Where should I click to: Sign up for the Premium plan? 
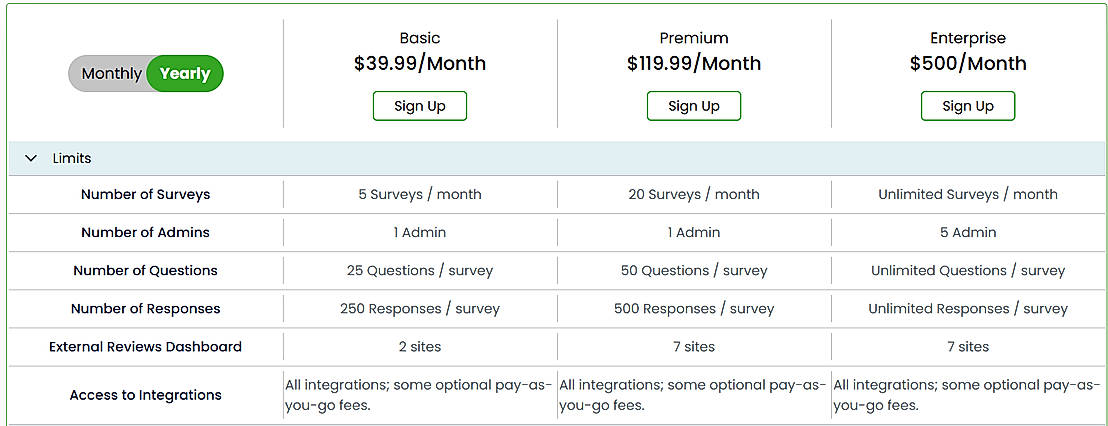pyautogui.click(x=694, y=106)
